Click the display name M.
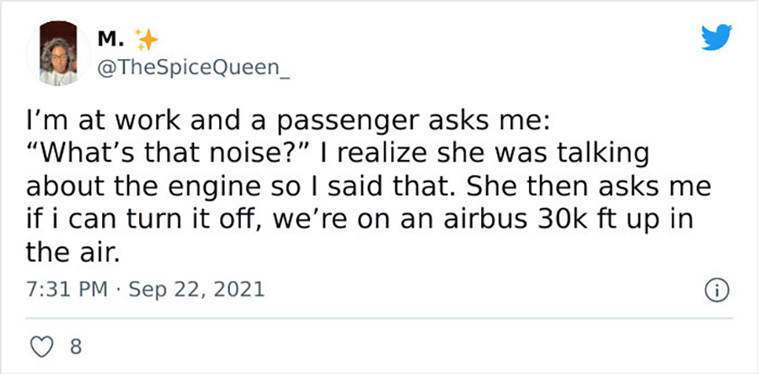 [x=110, y=40]
